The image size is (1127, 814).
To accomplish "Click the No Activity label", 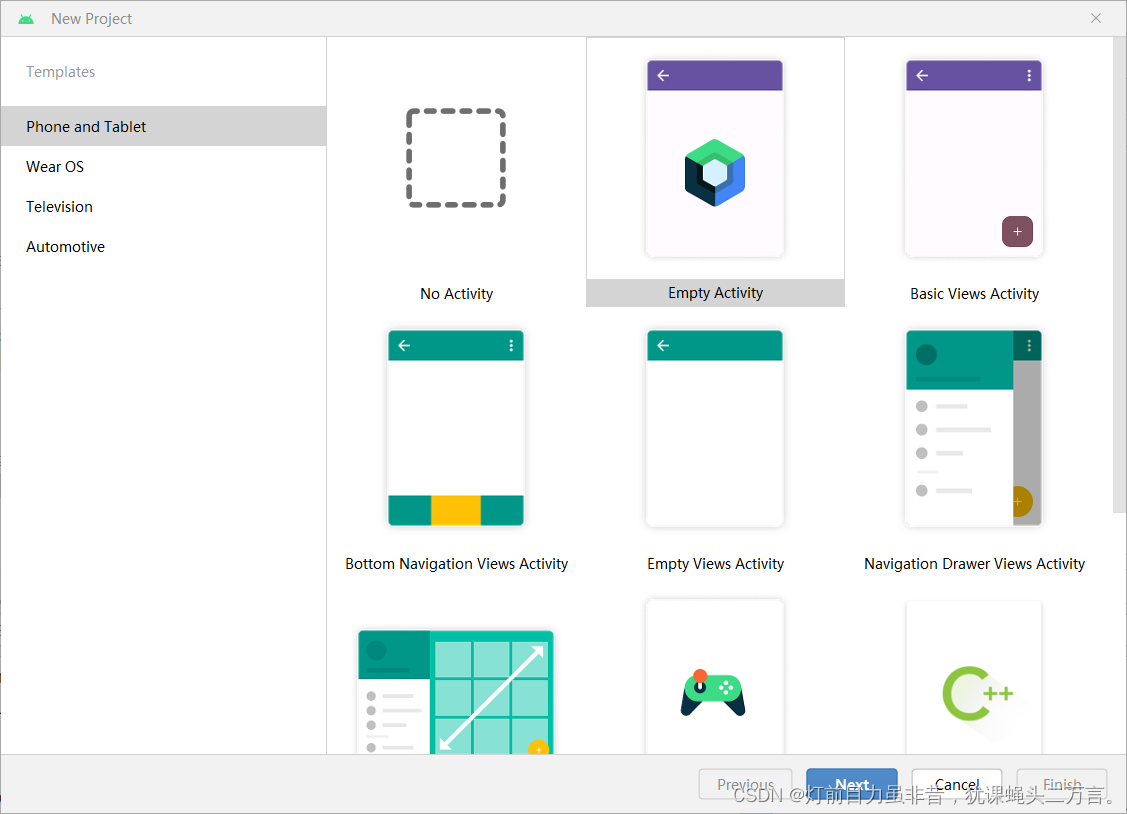I will (x=456, y=294).
